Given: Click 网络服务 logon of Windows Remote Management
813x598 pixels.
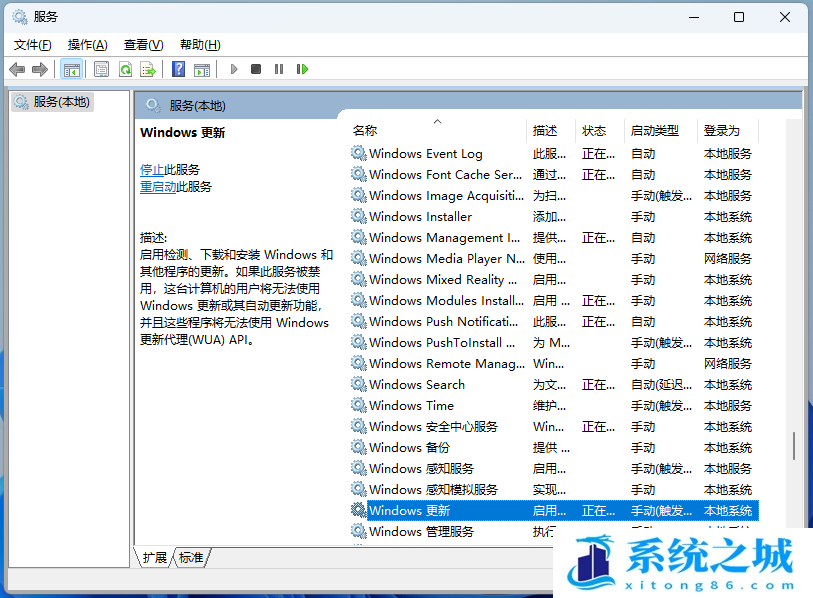Looking at the screenshot, I should [x=727, y=364].
